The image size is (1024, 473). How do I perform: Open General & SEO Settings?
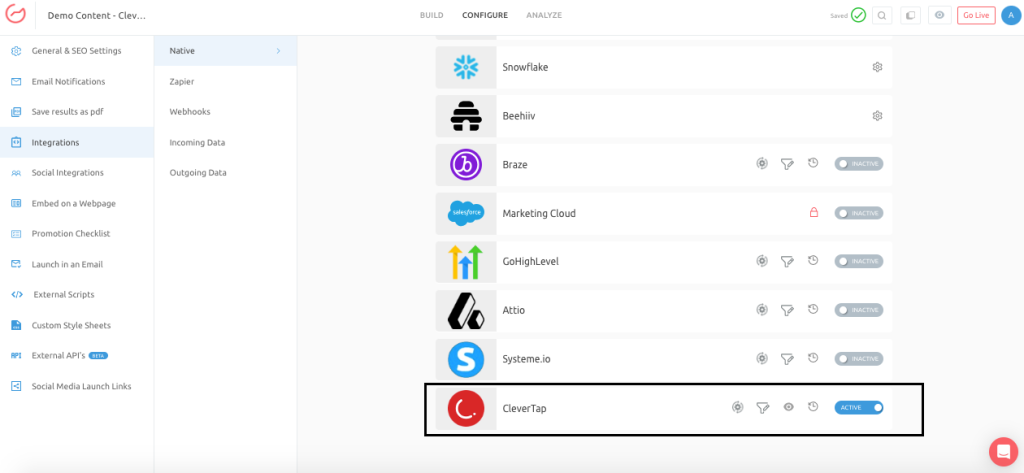point(77,51)
